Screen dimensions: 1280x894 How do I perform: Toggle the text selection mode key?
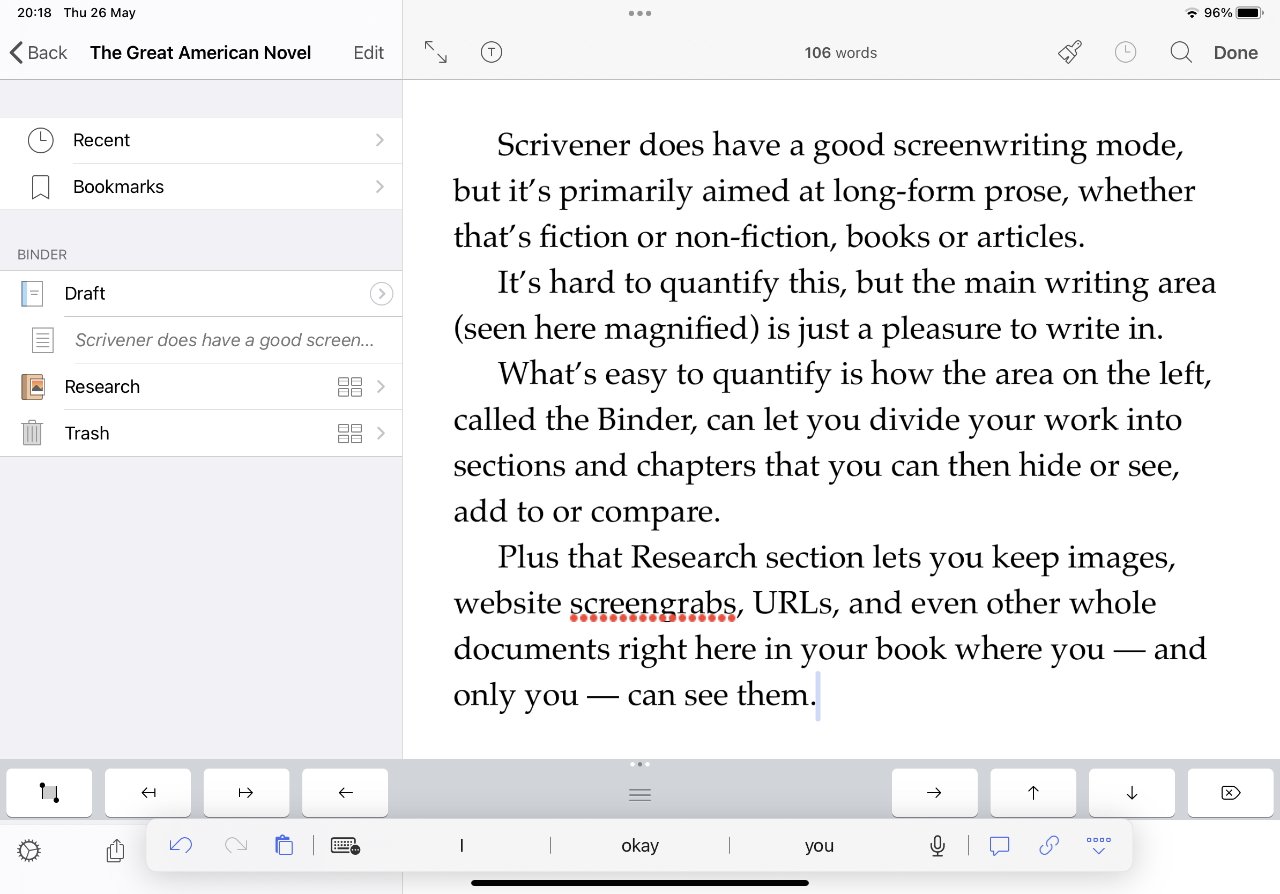(49, 793)
